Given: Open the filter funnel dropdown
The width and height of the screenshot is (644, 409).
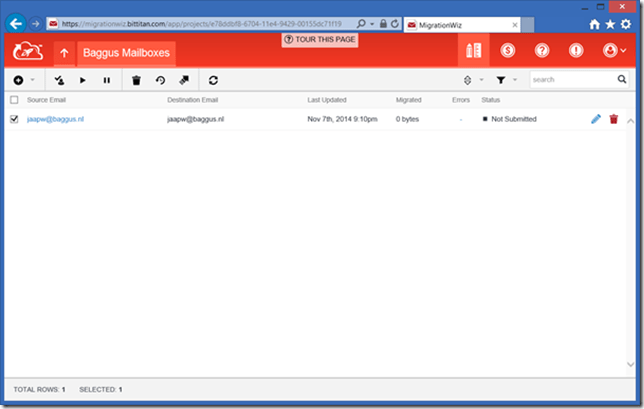Looking at the screenshot, I should click(506, 79).
